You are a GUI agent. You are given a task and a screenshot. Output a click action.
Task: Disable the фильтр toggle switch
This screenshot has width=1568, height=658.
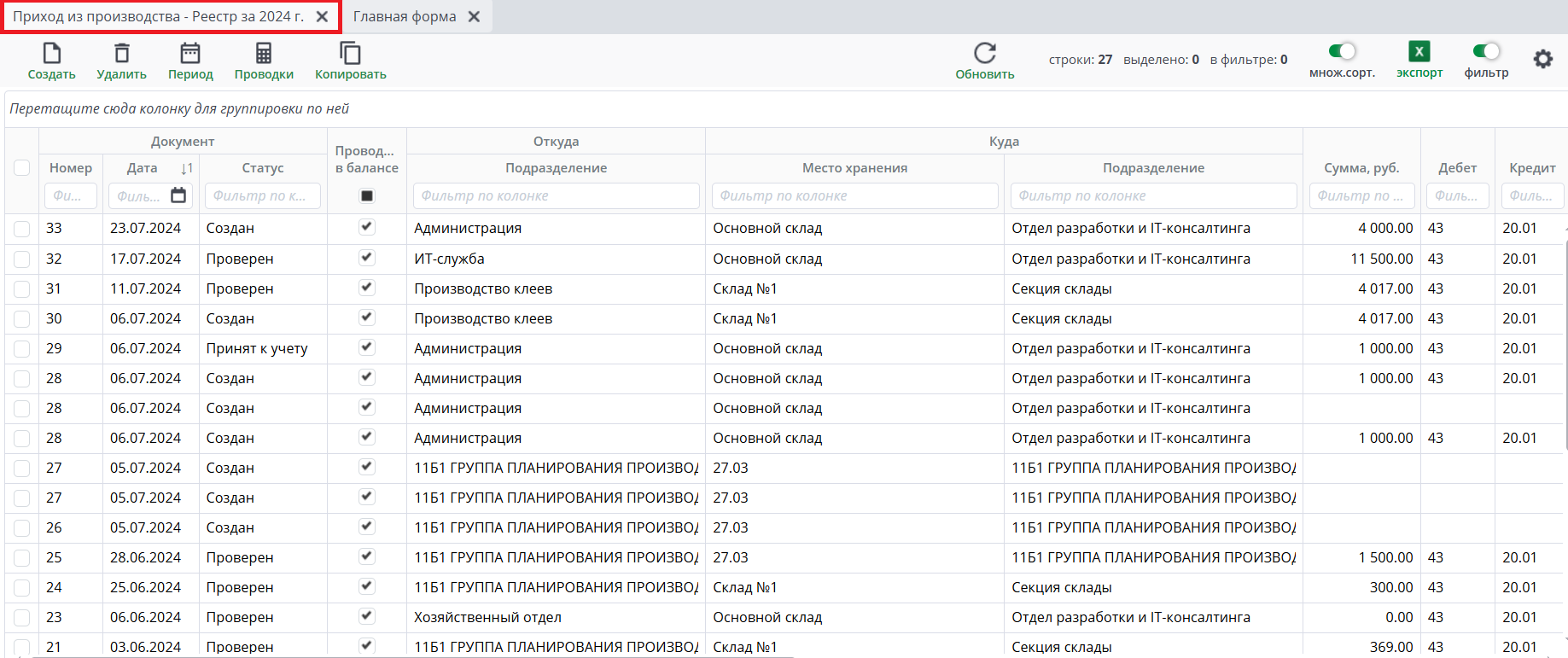1486,51
